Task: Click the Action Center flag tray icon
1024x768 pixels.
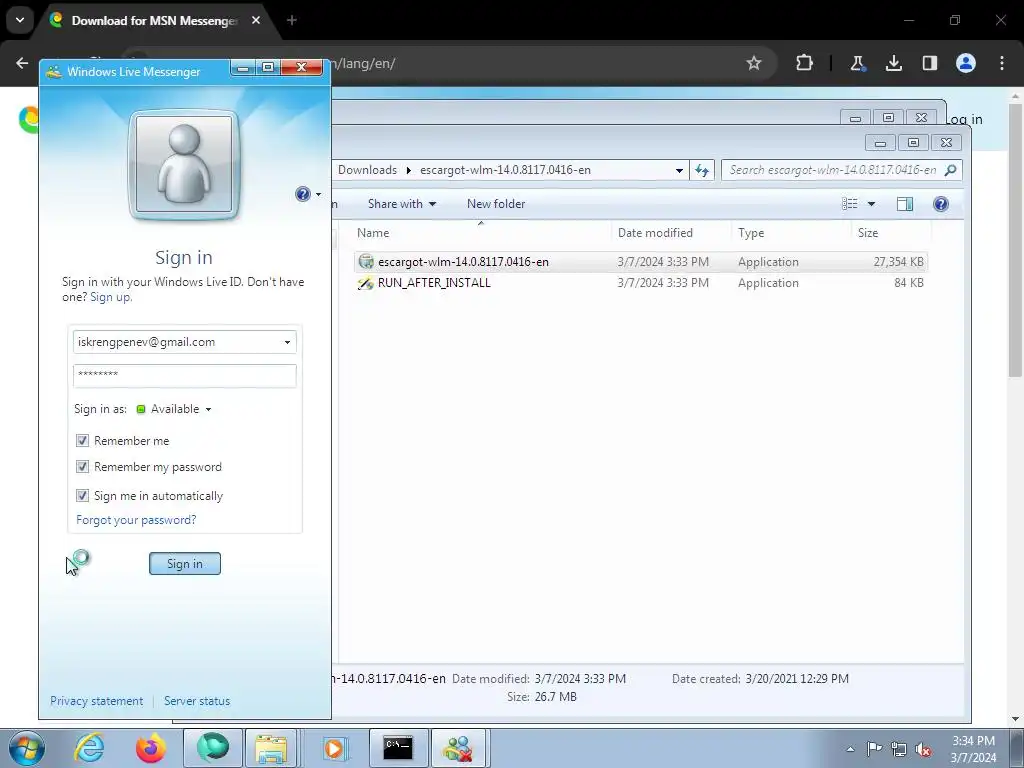Action: pos(874,749)
